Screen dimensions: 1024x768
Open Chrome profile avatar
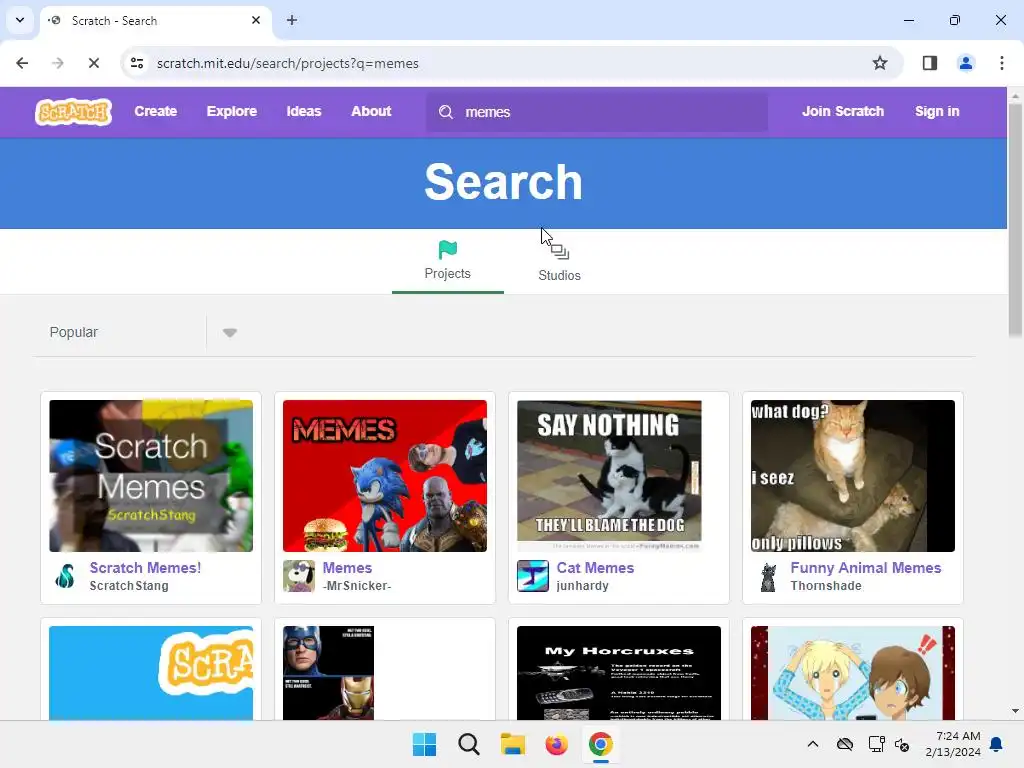965,63
